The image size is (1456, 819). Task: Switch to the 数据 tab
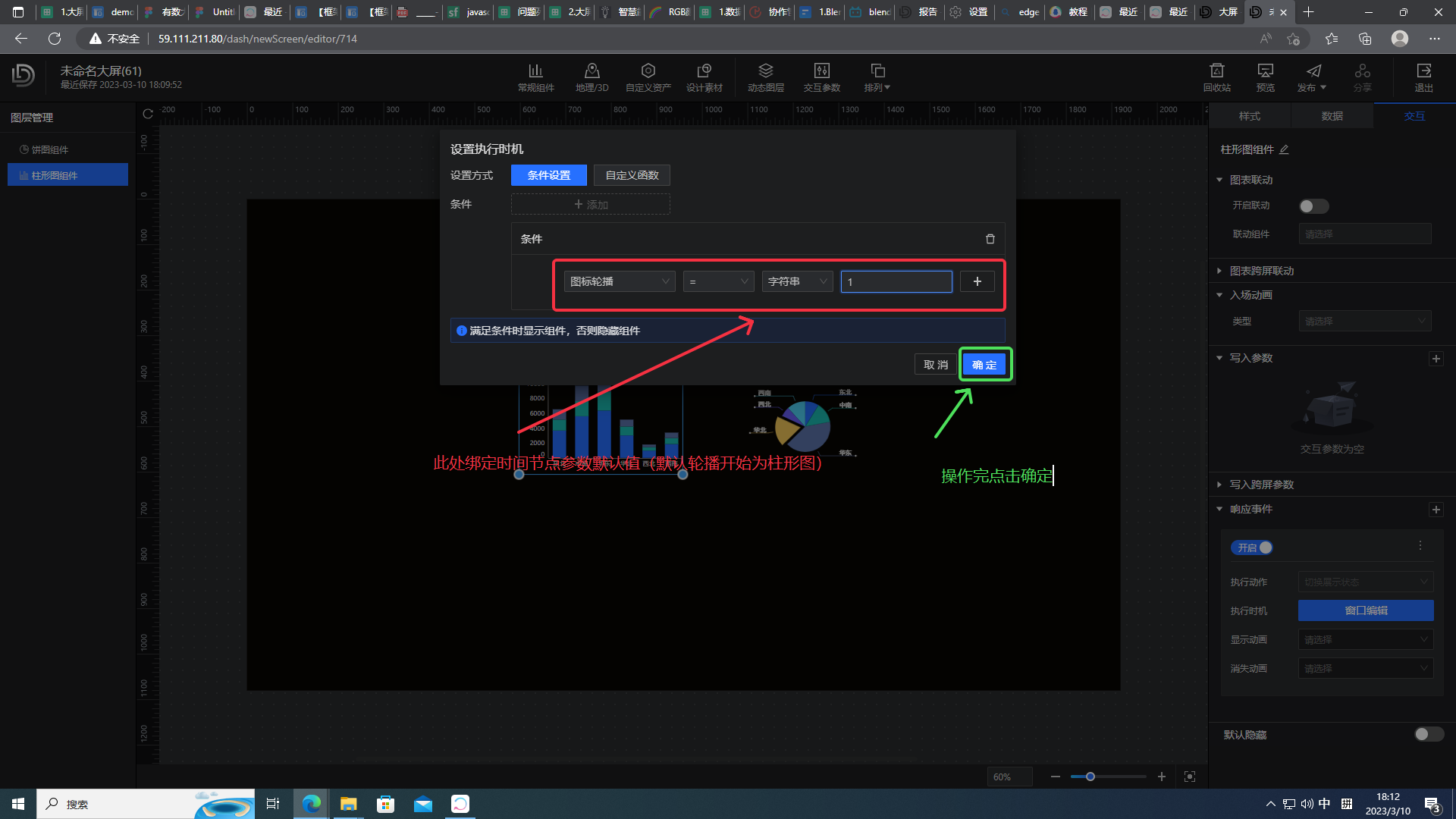1332,116
